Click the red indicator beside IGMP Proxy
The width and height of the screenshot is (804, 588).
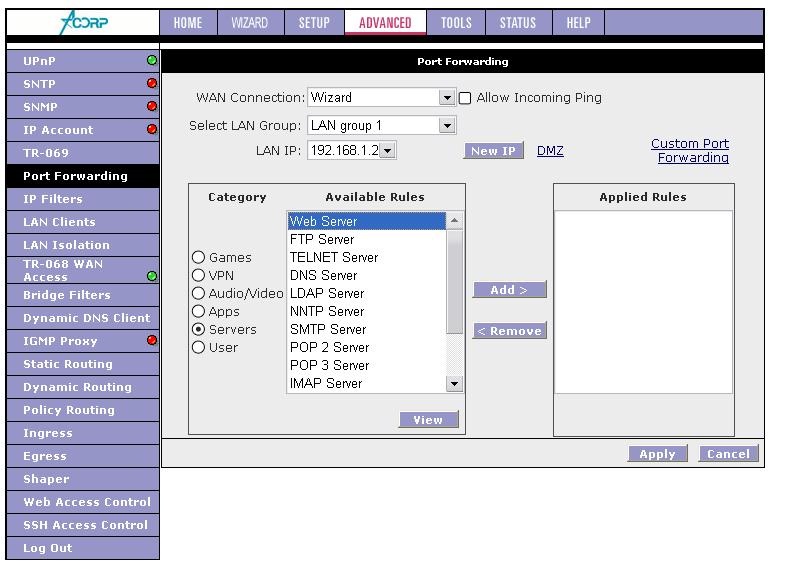pos(152,341)
